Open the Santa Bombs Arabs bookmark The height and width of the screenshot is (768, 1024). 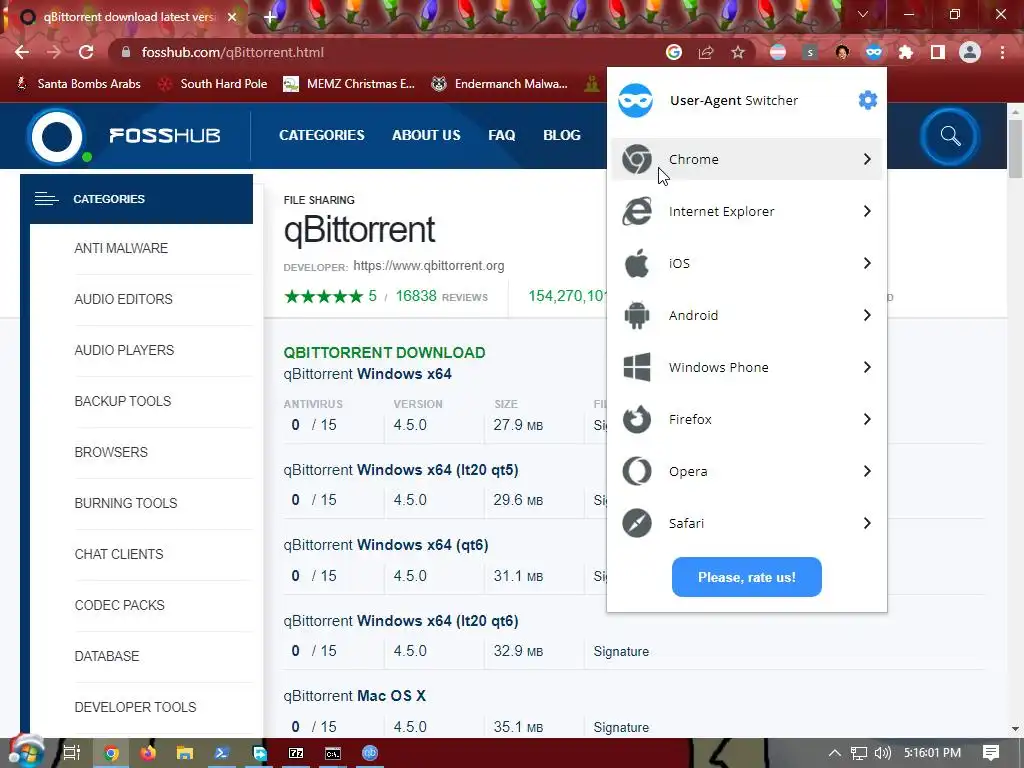click(x=78, y=84)
